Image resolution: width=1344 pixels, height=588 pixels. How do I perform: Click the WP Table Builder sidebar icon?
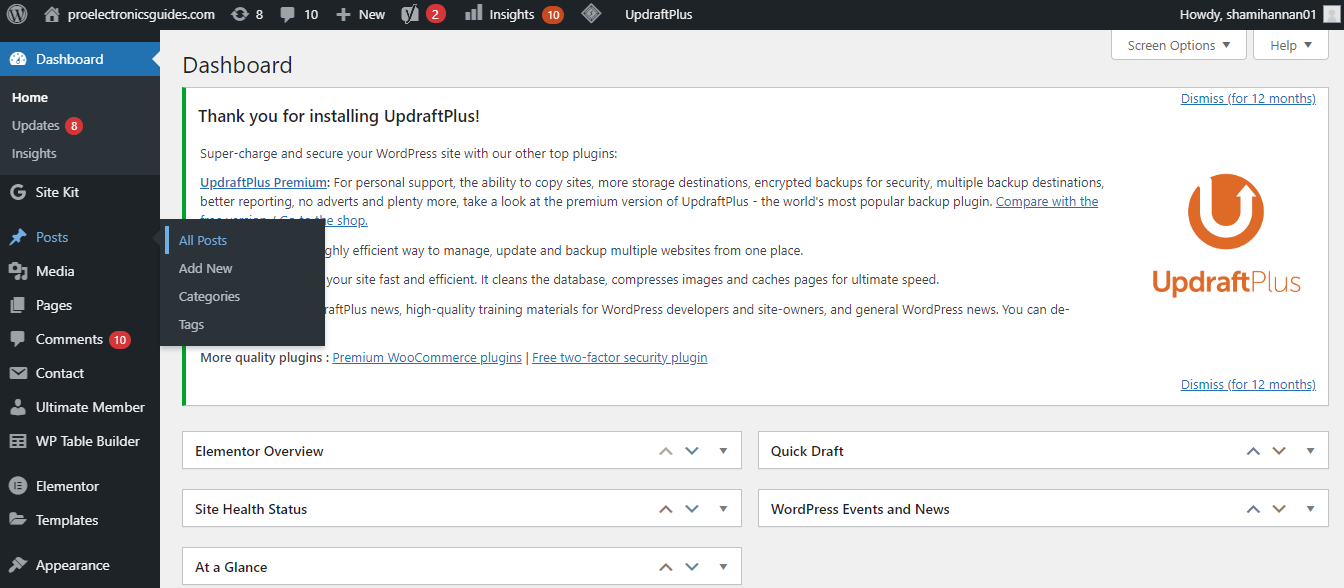(x=17, y=441)
